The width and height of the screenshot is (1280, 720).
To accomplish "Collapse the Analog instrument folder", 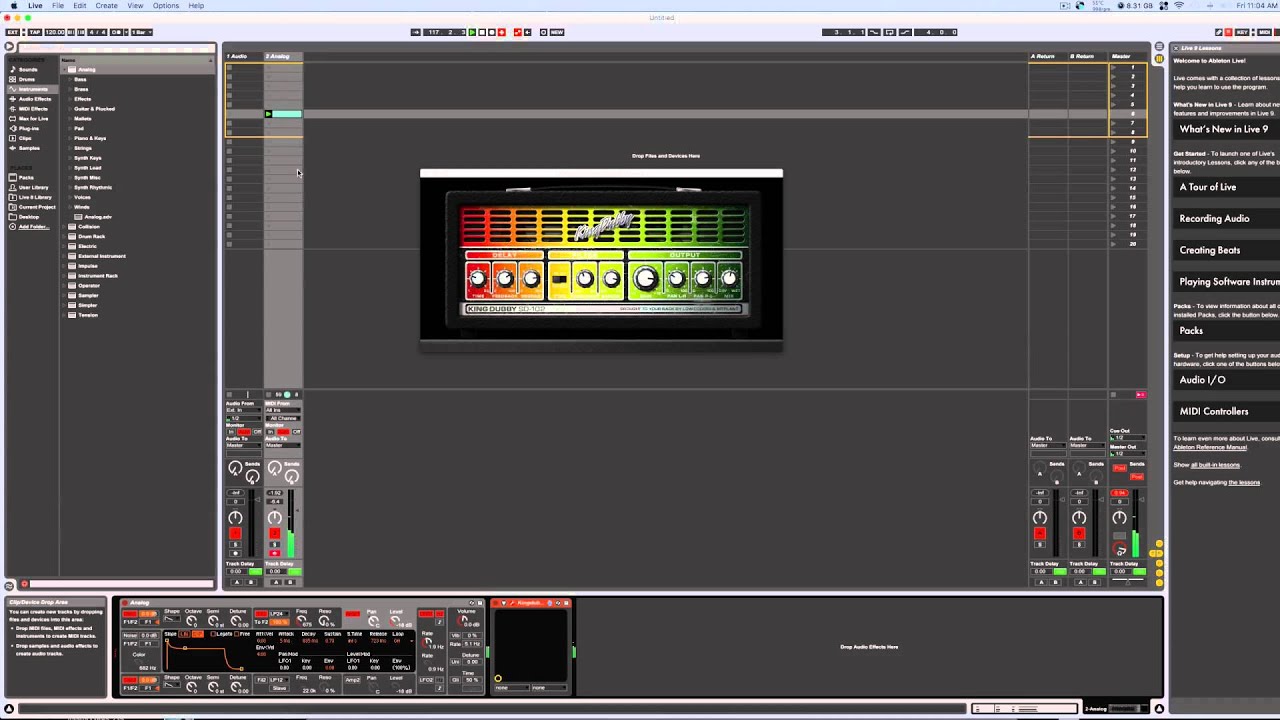I will pos(64,70).
